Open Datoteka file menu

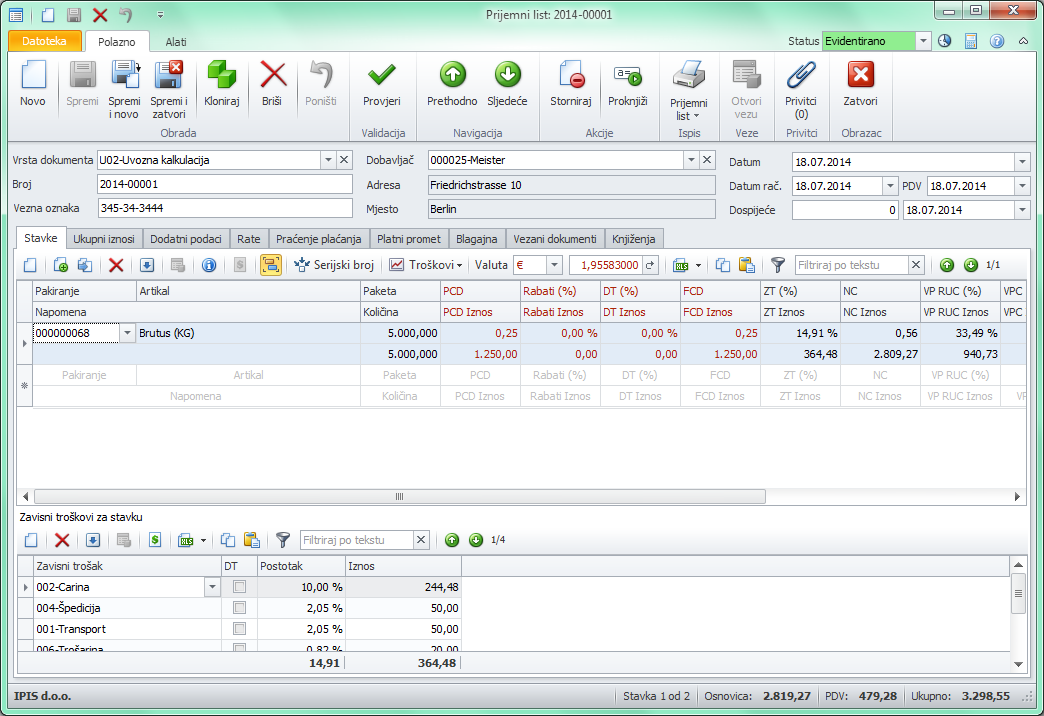tap(45, 41)
